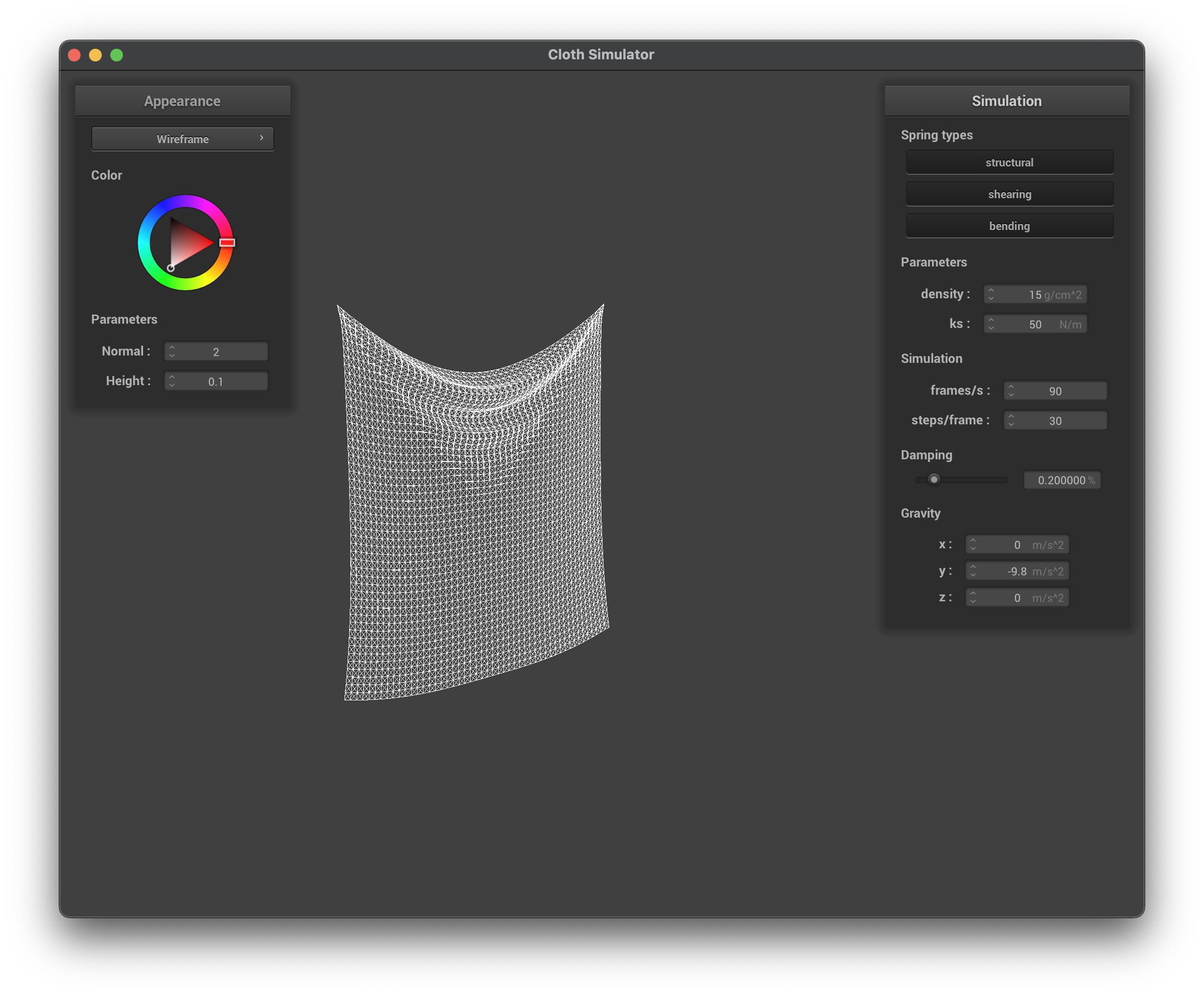
Task: Click the ks stepper arrows
Action: click(x=991, y=324)
